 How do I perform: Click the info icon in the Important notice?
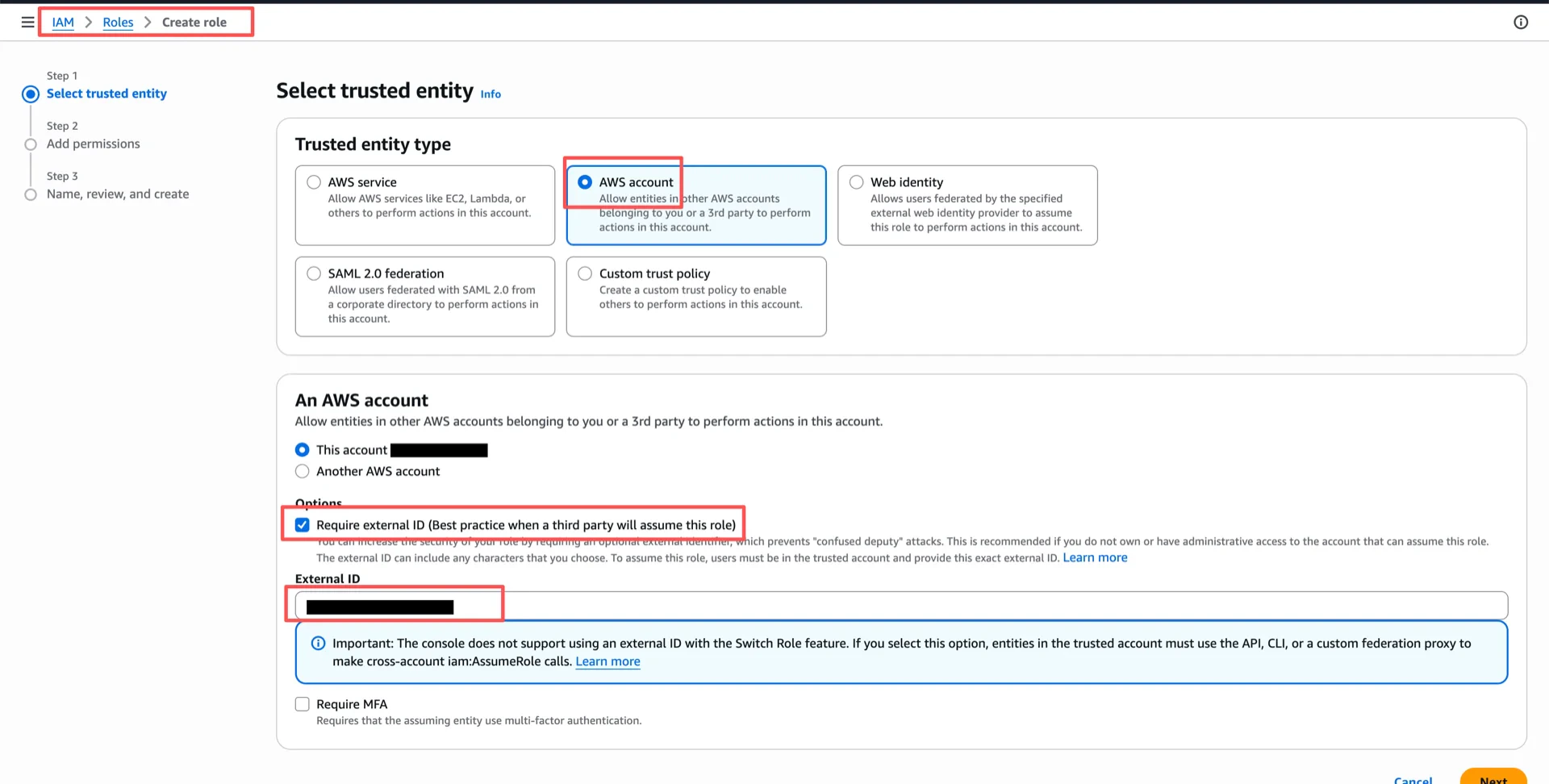319,643
